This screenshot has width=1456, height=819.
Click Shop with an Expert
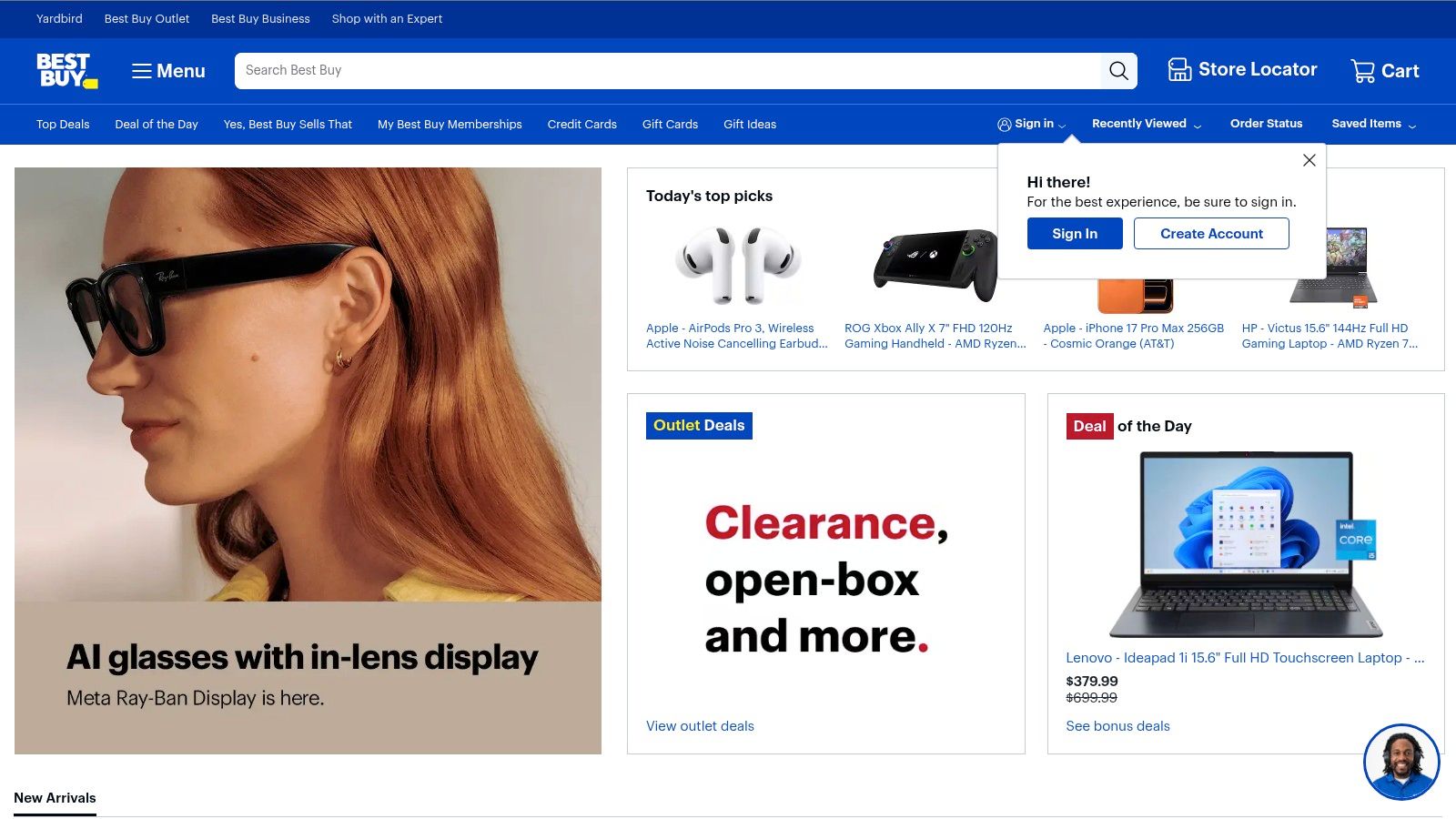tap(387, 18)
